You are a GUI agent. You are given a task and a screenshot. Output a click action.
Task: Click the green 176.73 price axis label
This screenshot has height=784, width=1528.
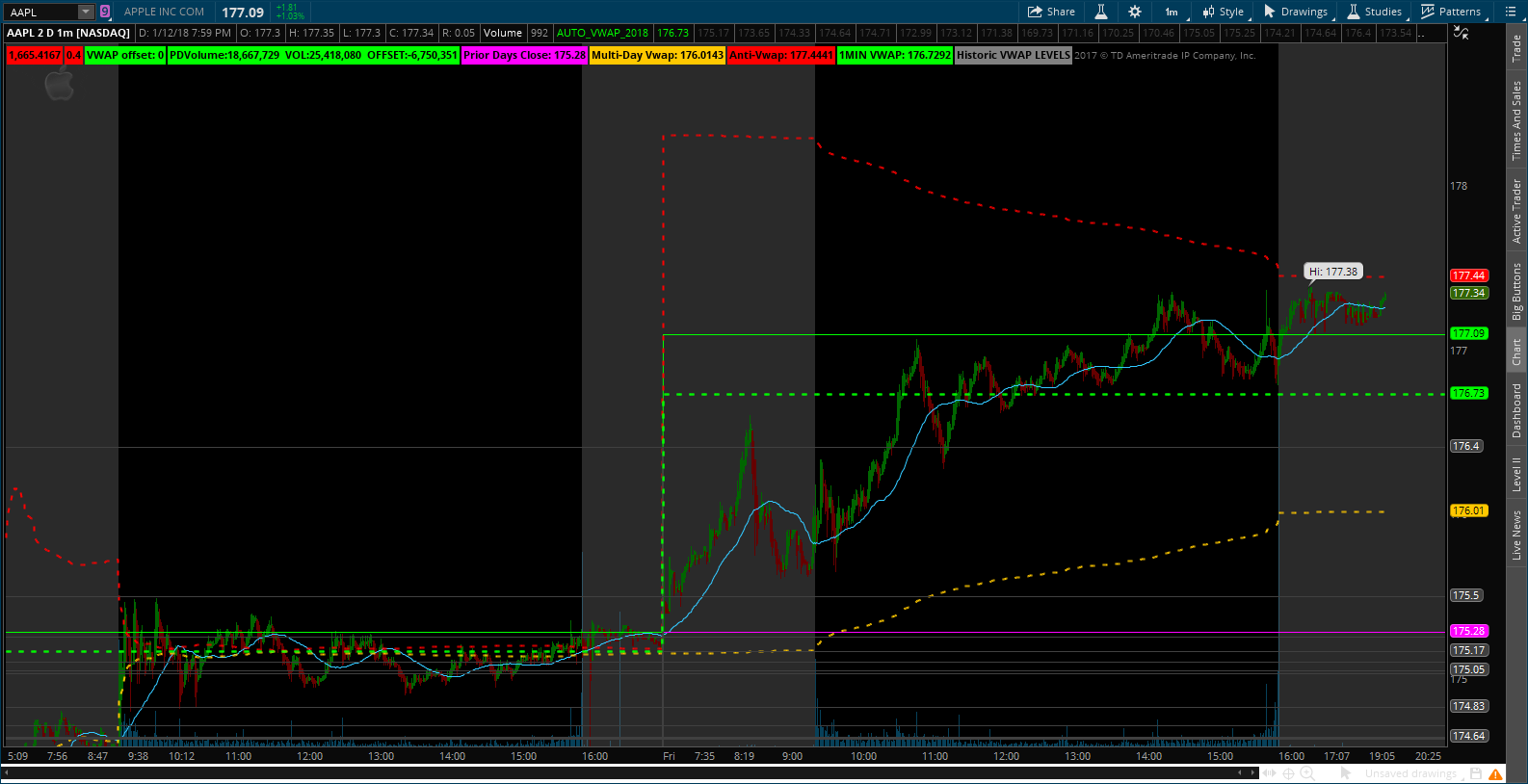click(1469, 393)
